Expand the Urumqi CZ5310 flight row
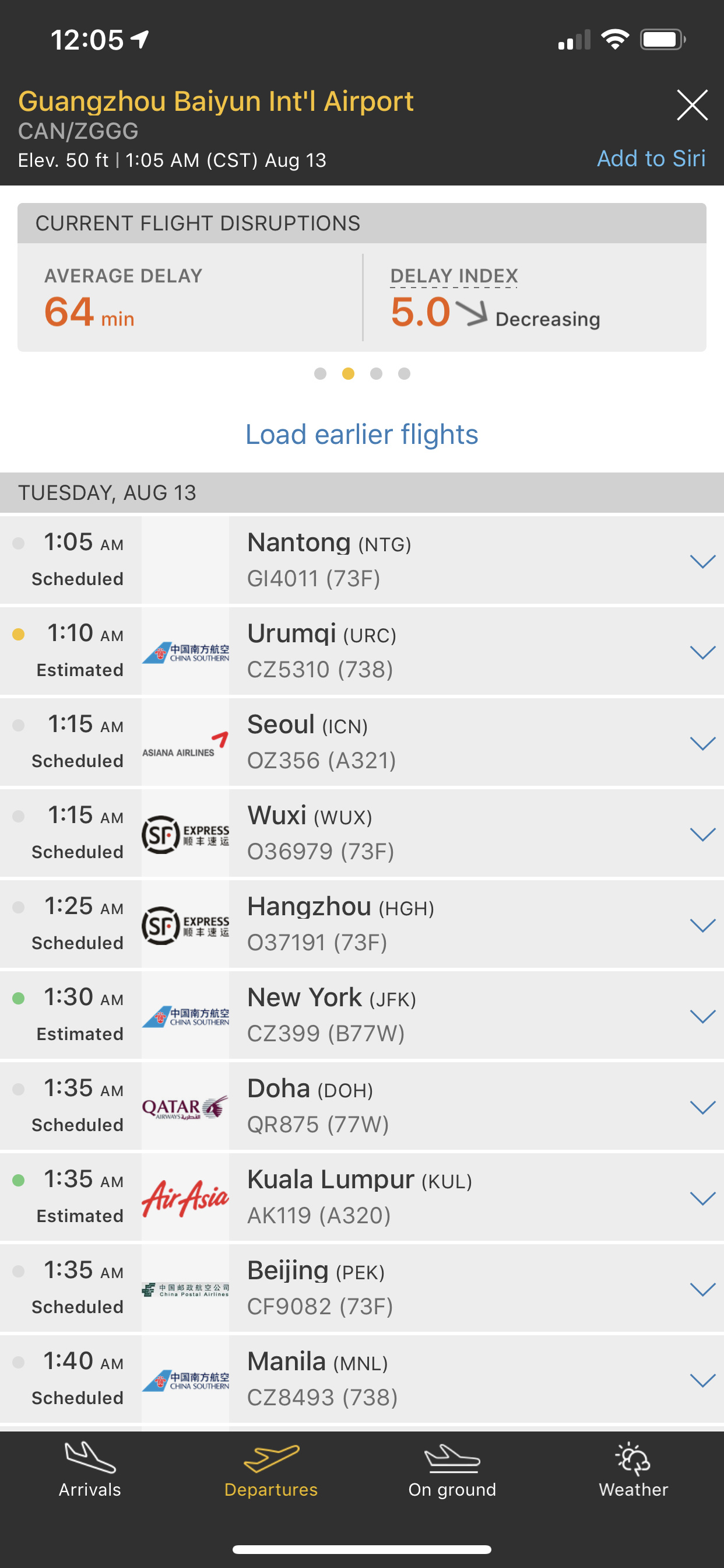Screen dimensions: 724x1568 [x=702, y=653]
